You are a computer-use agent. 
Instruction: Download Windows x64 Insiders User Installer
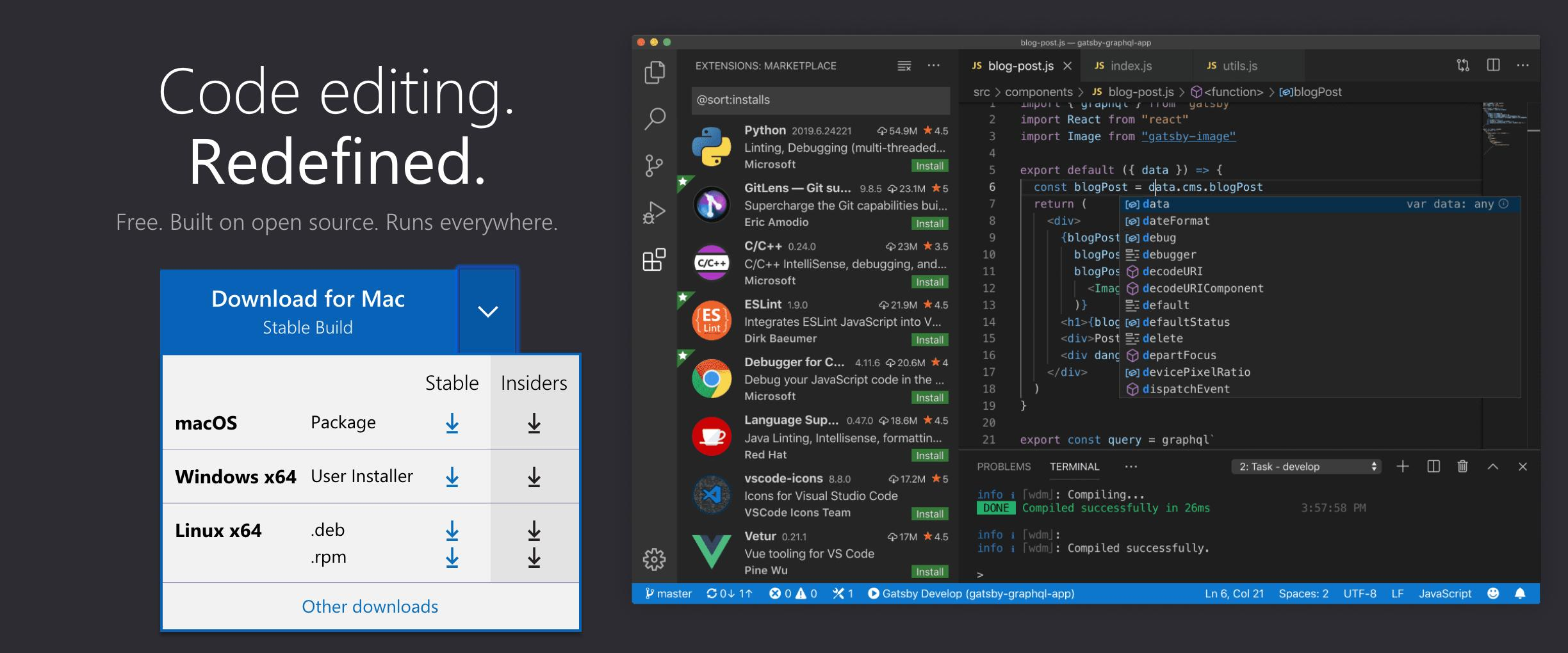pos(534,477)
